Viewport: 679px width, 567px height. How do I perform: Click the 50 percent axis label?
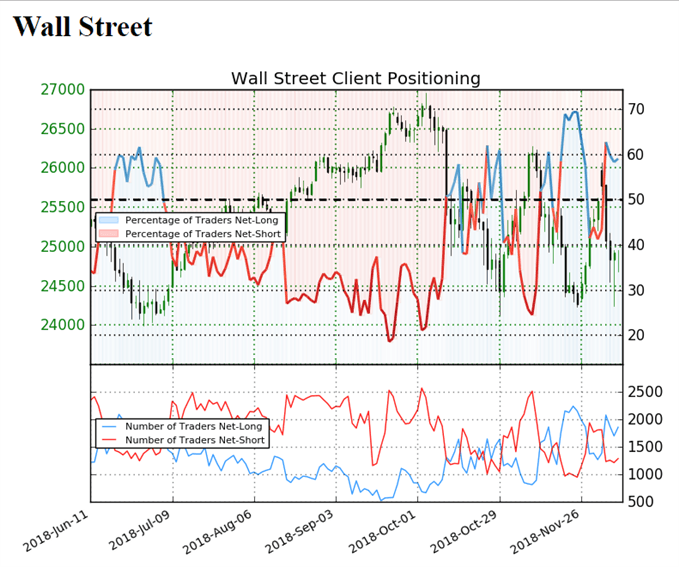point(636,200)
